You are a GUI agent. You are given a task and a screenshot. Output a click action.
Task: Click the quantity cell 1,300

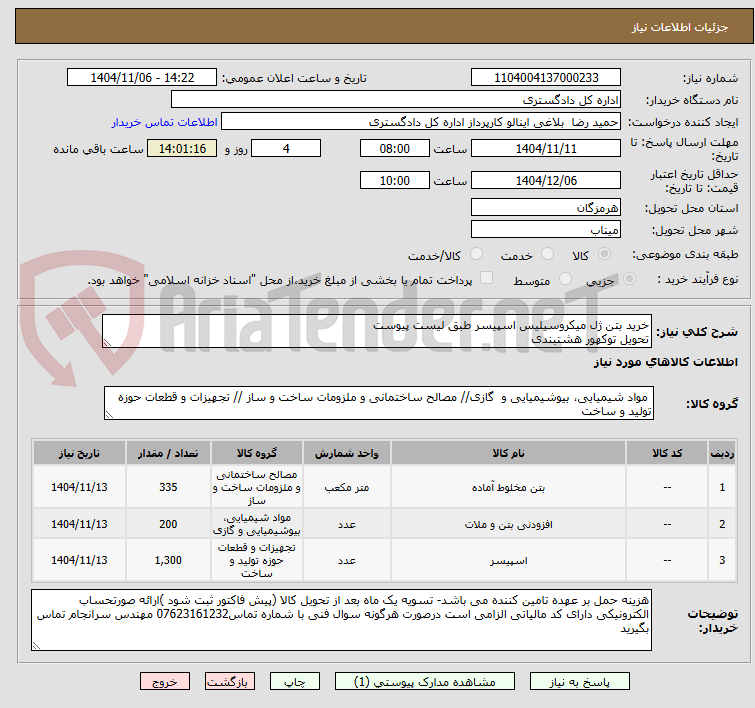(x=168, y=561)
